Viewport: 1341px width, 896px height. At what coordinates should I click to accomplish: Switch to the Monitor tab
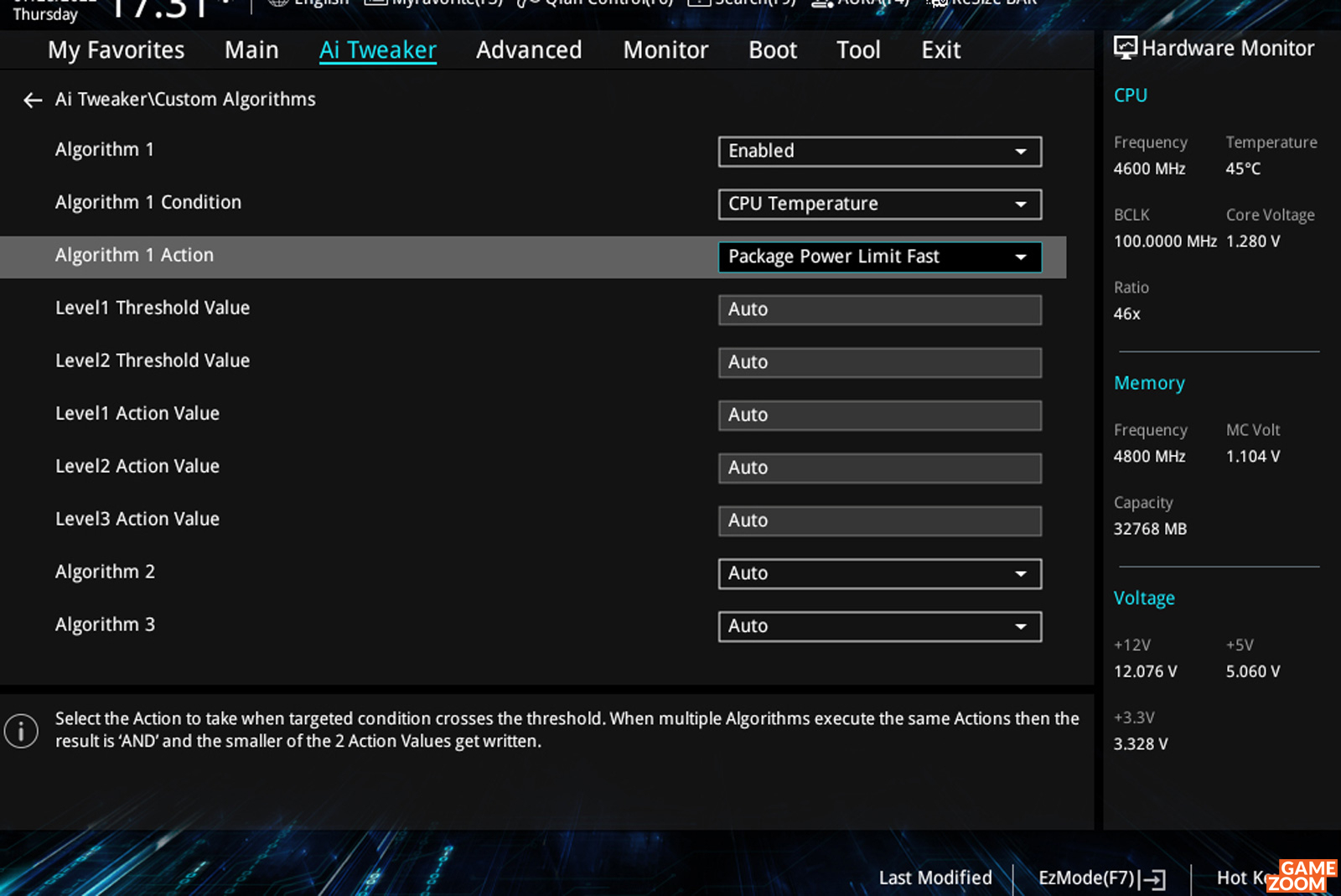pos(665,50)
